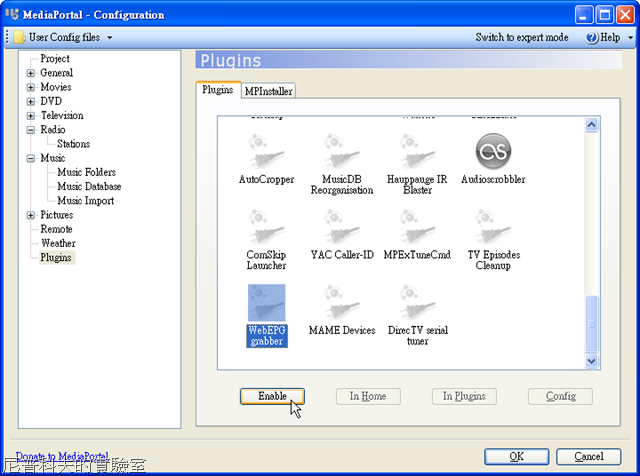Close the Configuration window
This screenshot has width=640, height=476.
coord(625,15)
